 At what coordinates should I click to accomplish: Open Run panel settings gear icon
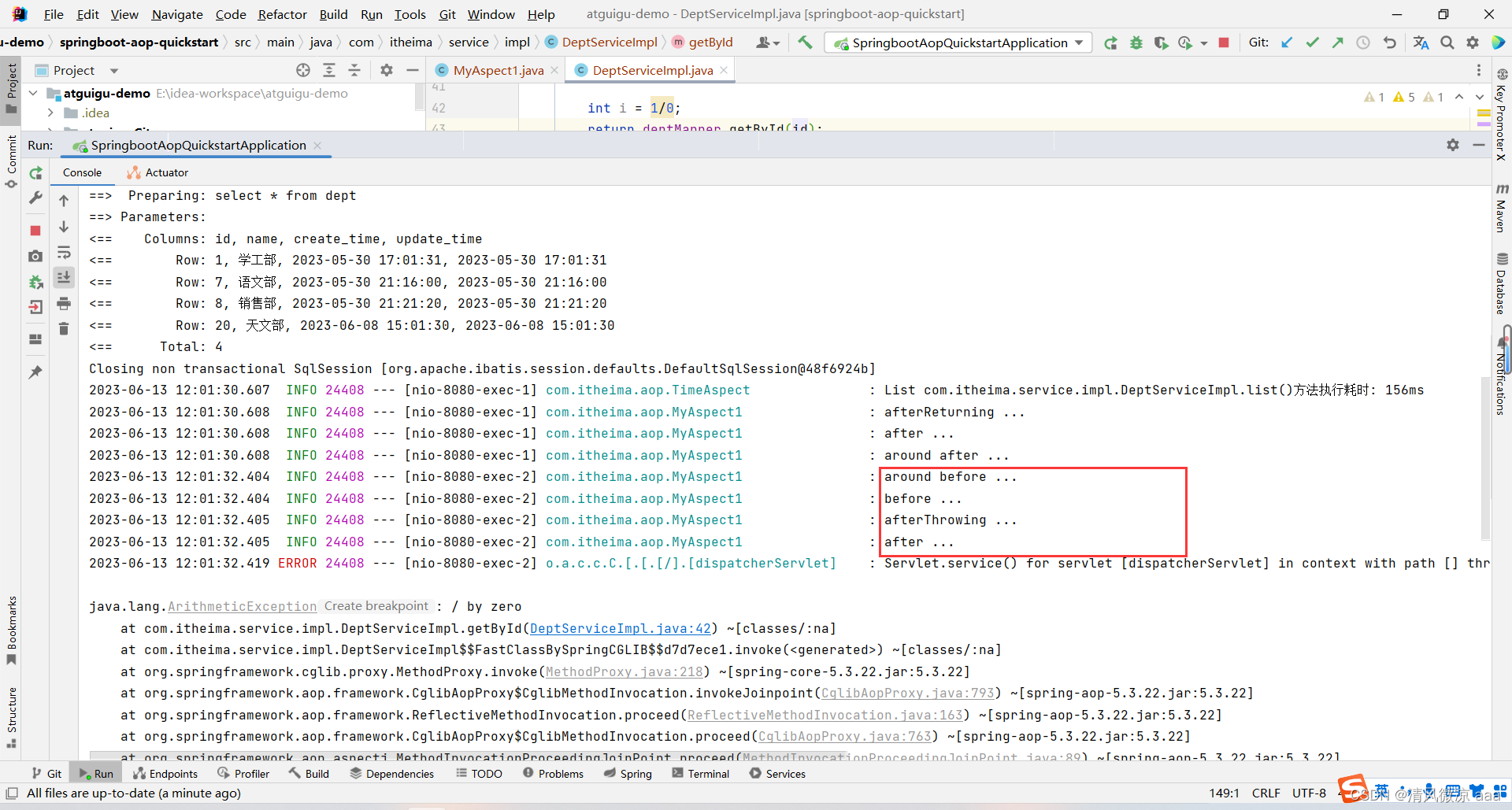pos(1453,145)
